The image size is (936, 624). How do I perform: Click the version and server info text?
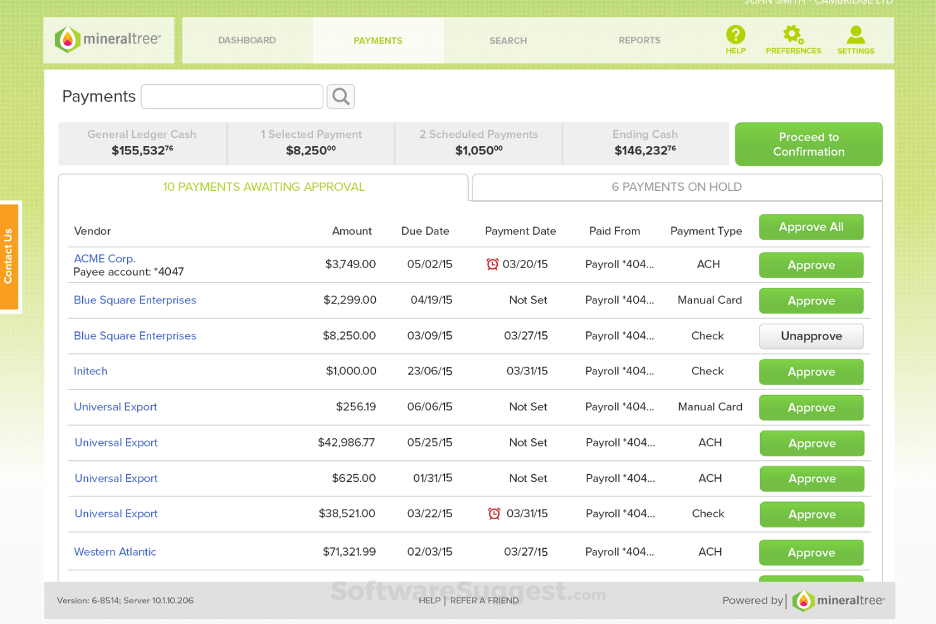tap(125, 600)
